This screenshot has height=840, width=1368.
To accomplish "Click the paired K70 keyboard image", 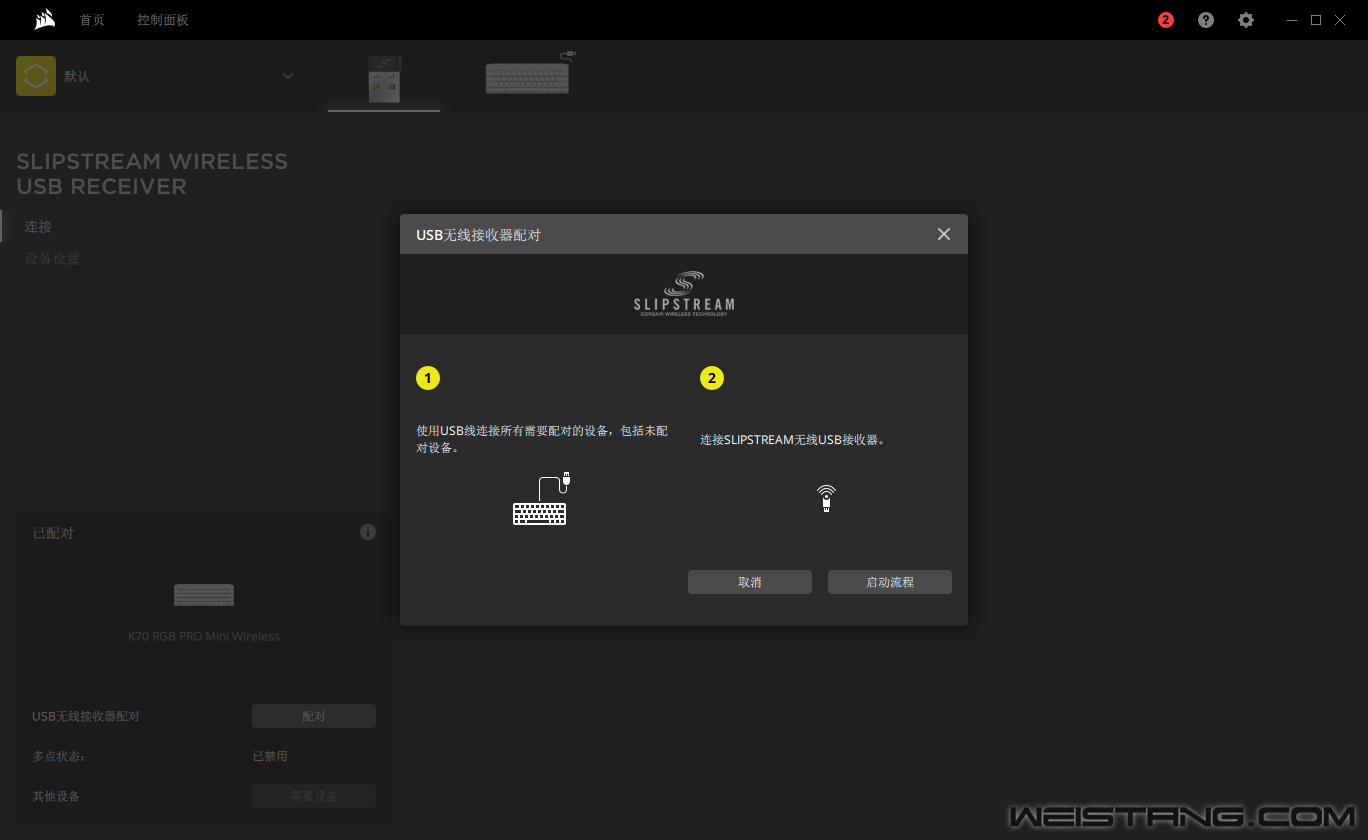I will coord(204,595).
